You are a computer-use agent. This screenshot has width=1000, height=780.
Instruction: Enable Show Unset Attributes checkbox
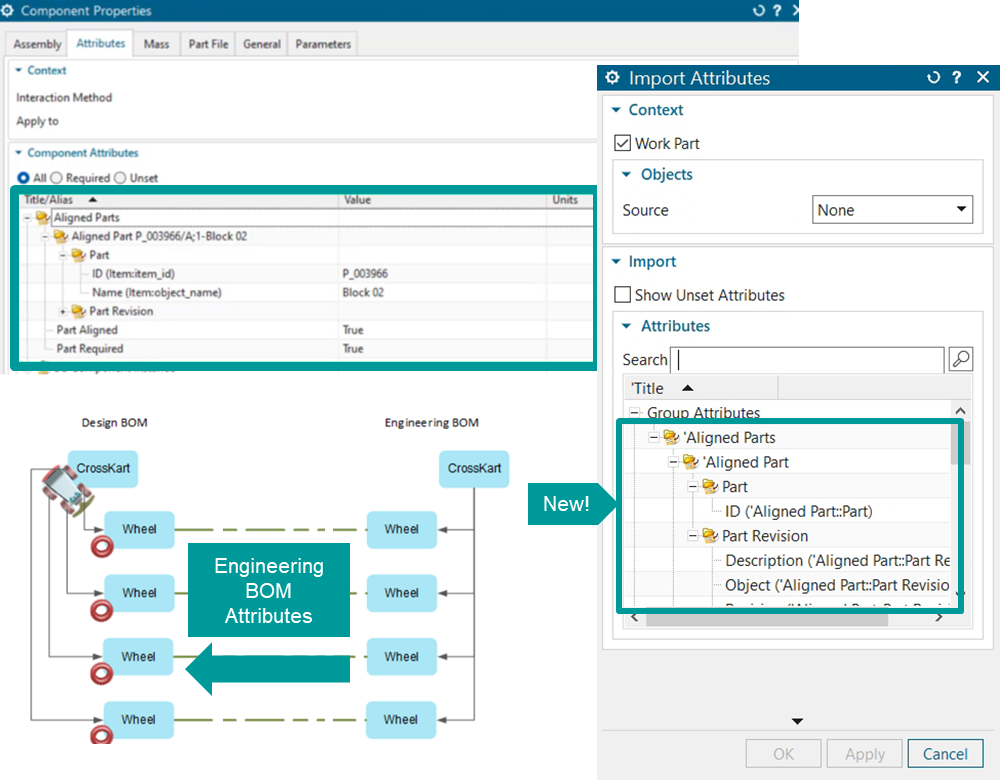coord(623,295)
